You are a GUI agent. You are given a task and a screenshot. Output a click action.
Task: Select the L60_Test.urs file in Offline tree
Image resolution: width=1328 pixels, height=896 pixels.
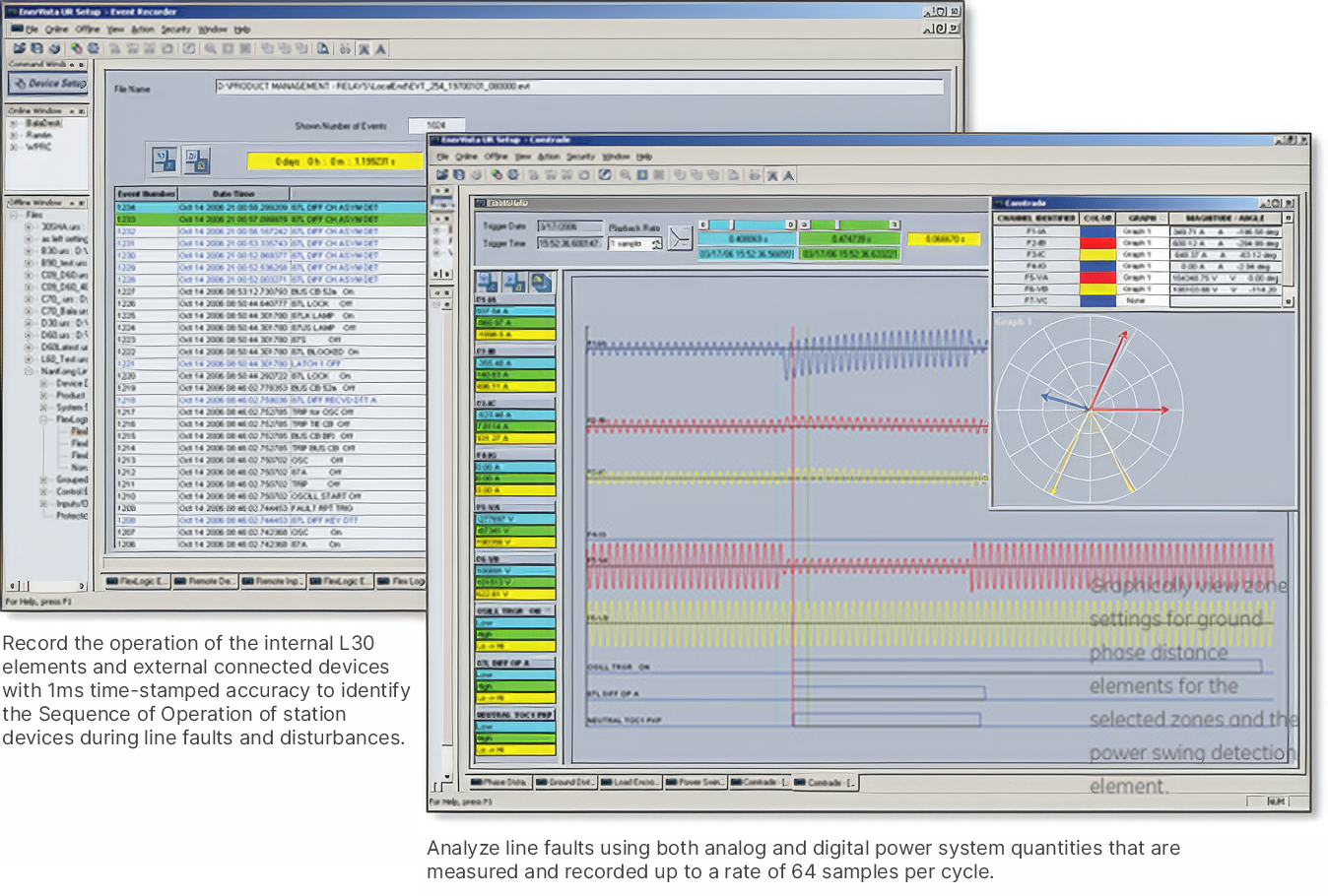click(65, 358)
